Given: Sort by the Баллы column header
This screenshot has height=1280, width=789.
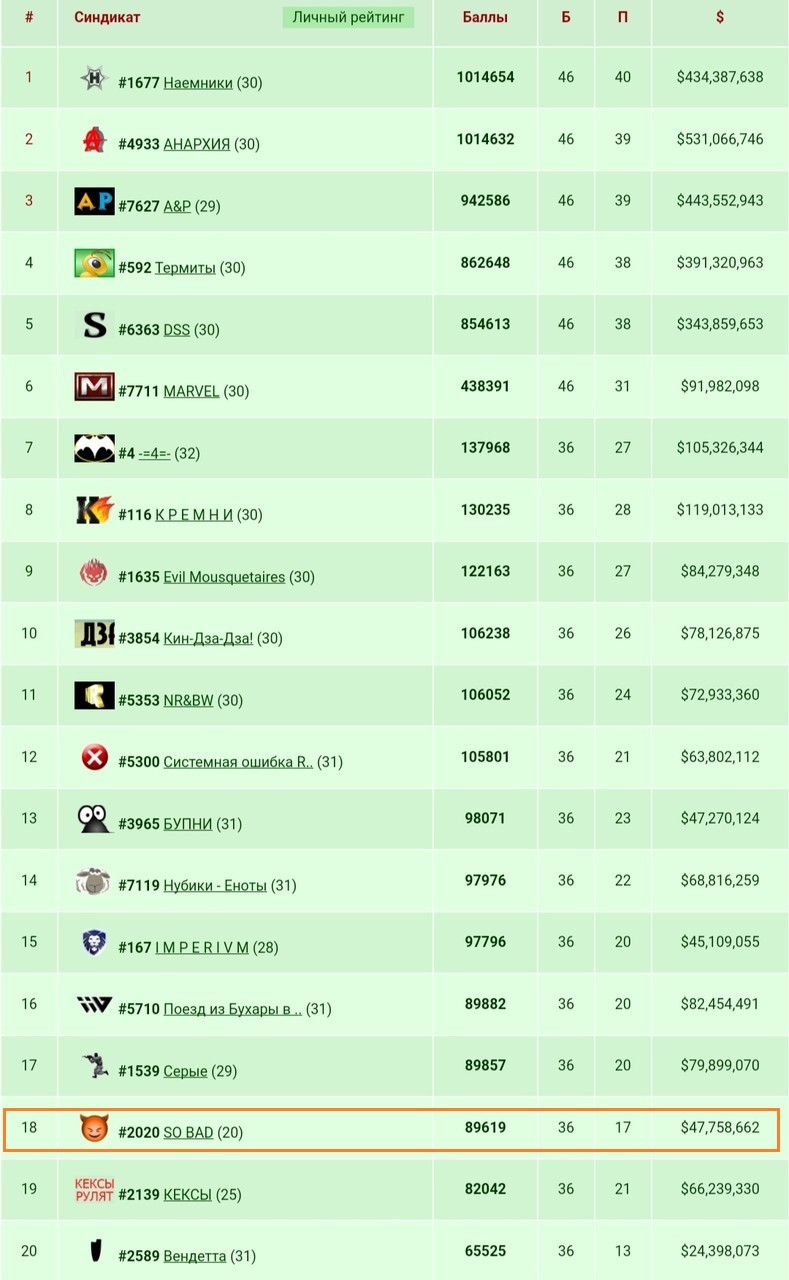Looking at the screenshot, I should coord(485,17).
